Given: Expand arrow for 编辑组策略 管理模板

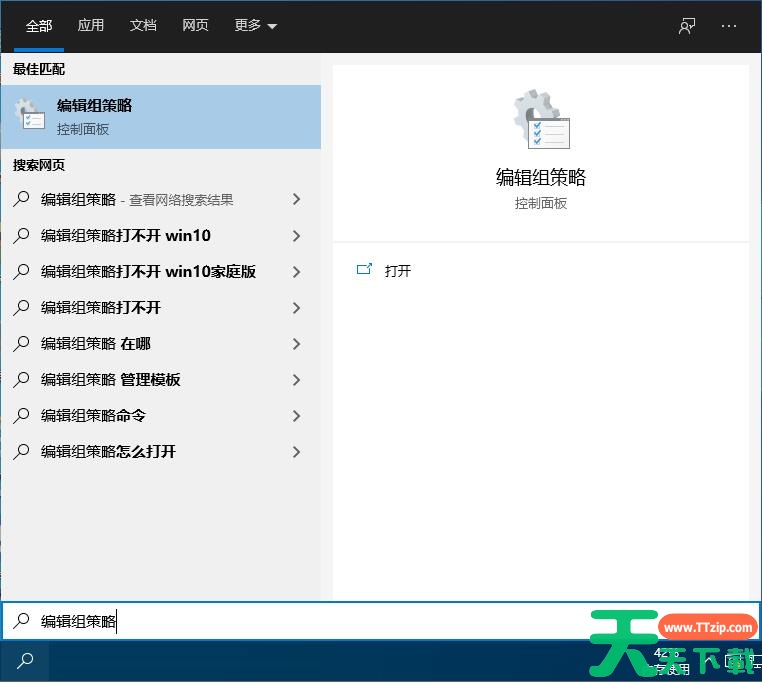Looking at the screenshot, I should 296,380.
